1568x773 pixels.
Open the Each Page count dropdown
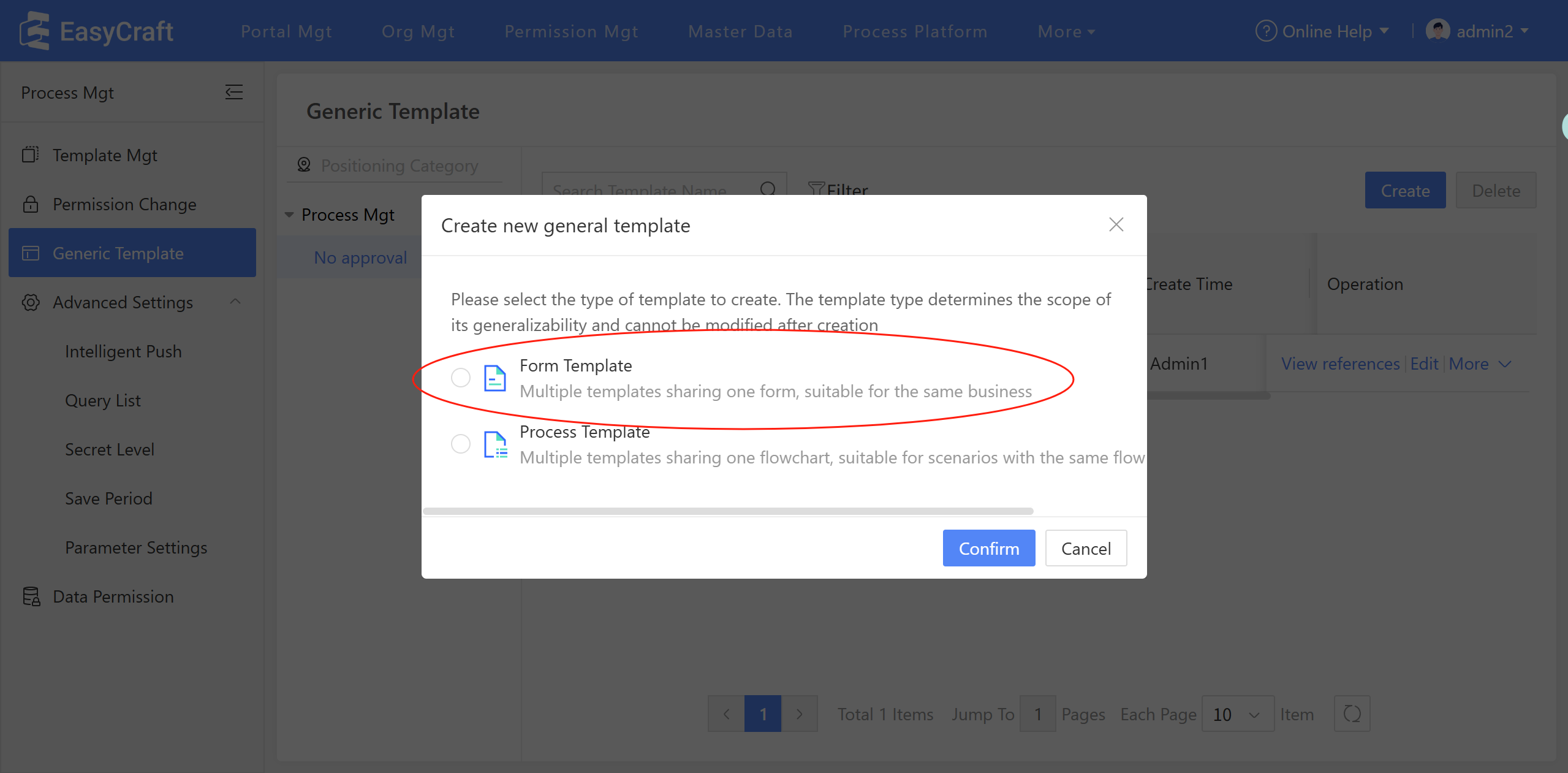pos(1237,714)
